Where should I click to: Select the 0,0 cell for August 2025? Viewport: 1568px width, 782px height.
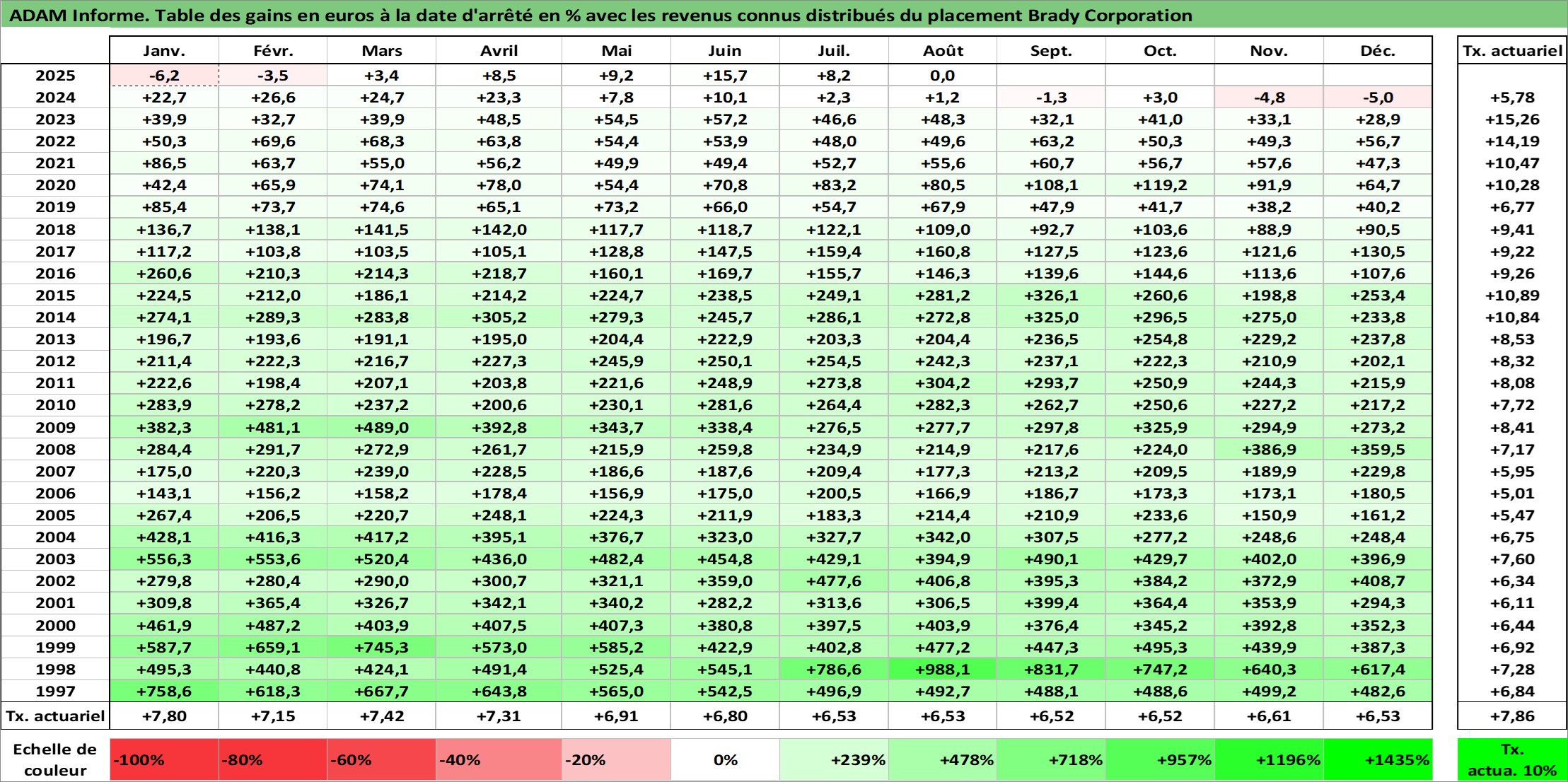point(943,76)
